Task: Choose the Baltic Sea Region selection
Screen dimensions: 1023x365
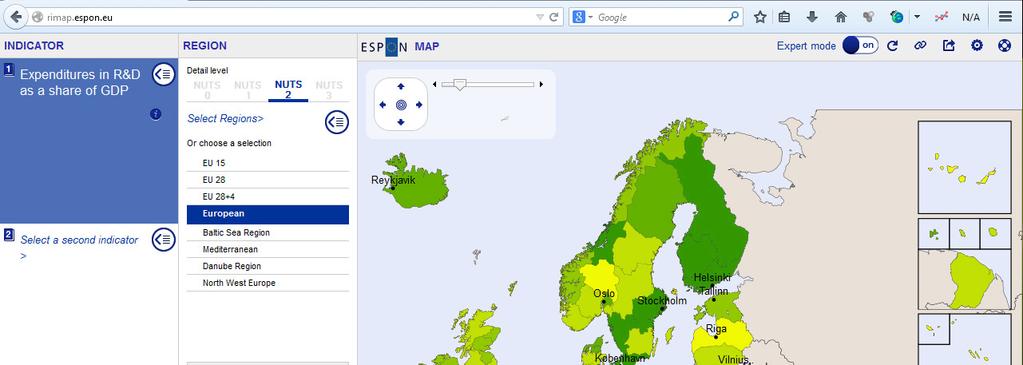Action: pyautogui.click(x=267, y=233)
